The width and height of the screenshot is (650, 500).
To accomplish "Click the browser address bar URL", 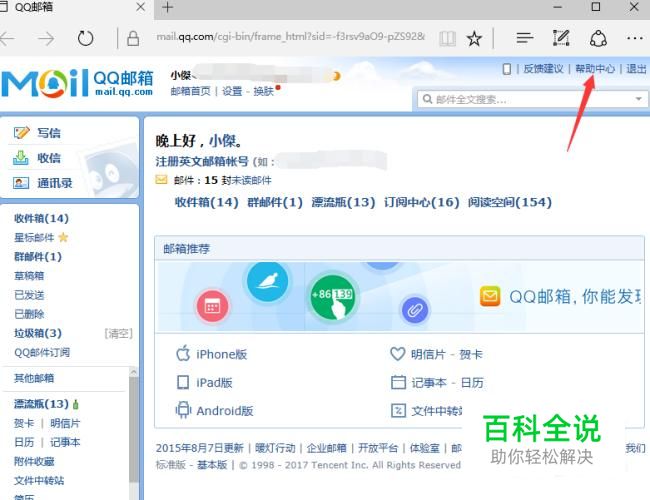I will point(290,37).
